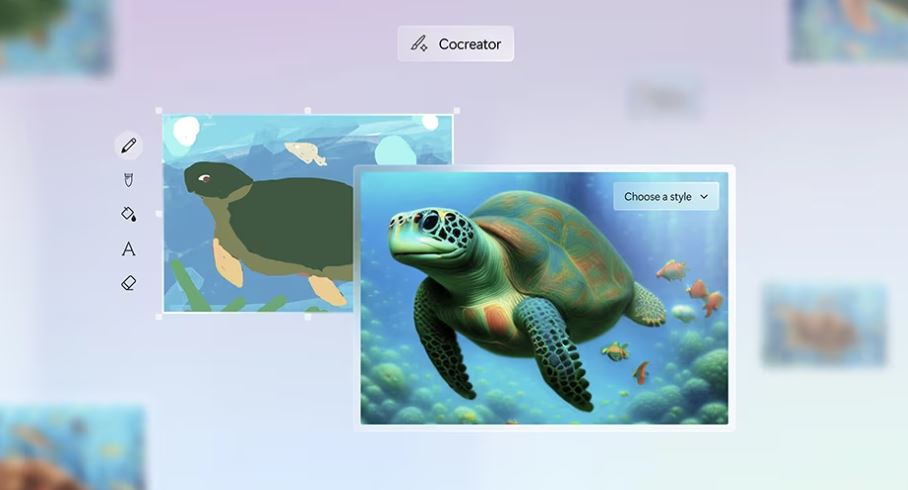Viewport: 908px width, 490px height.
Task: Click the bottom-center canvas resize handle
Action: click(307, 316)
